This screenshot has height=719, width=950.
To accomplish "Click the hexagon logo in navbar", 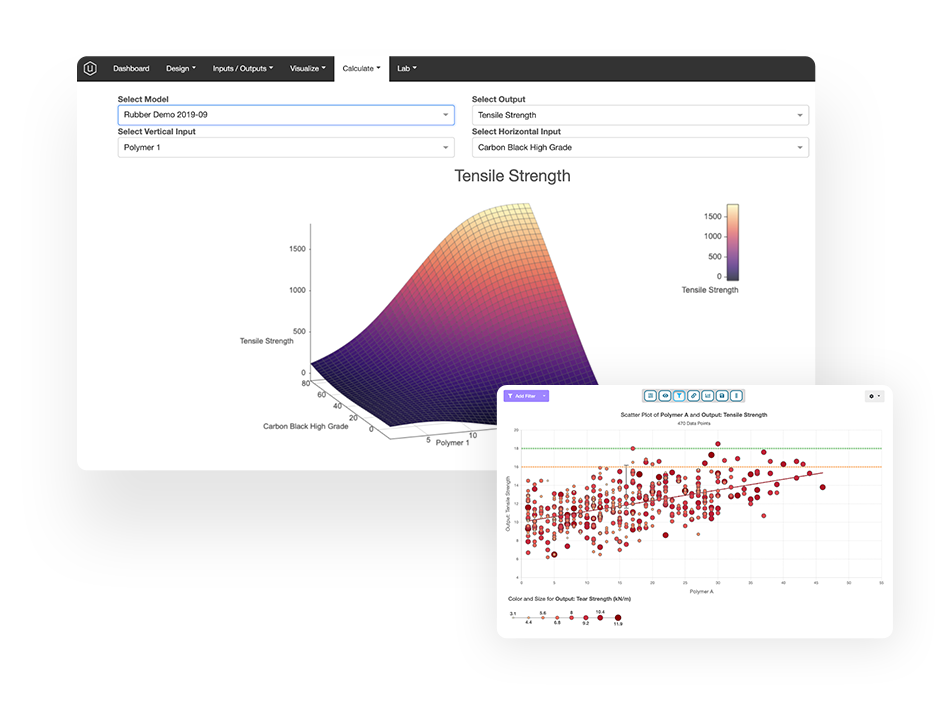I will tap(90, 68).
